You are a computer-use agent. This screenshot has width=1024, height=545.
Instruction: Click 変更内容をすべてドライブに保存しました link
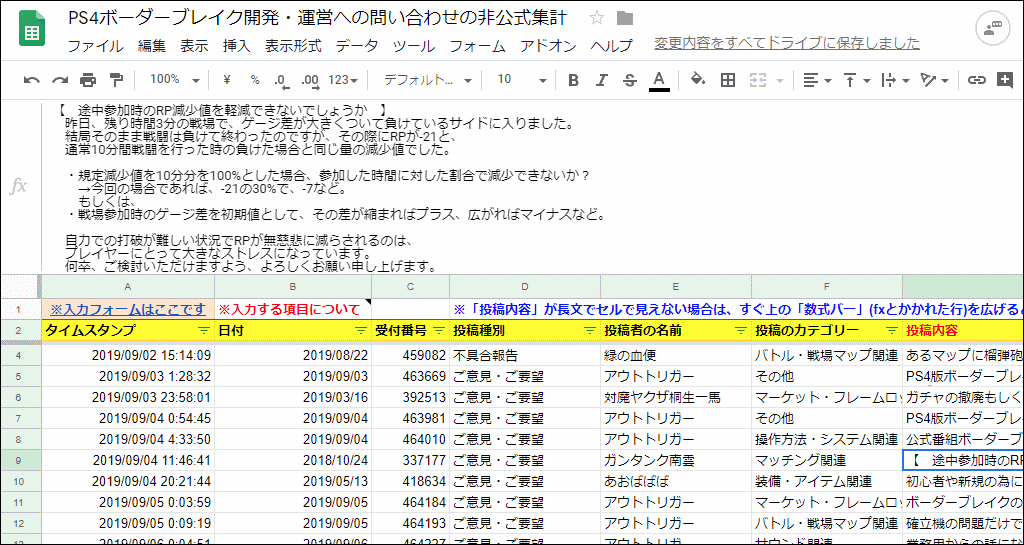(787, 44)
